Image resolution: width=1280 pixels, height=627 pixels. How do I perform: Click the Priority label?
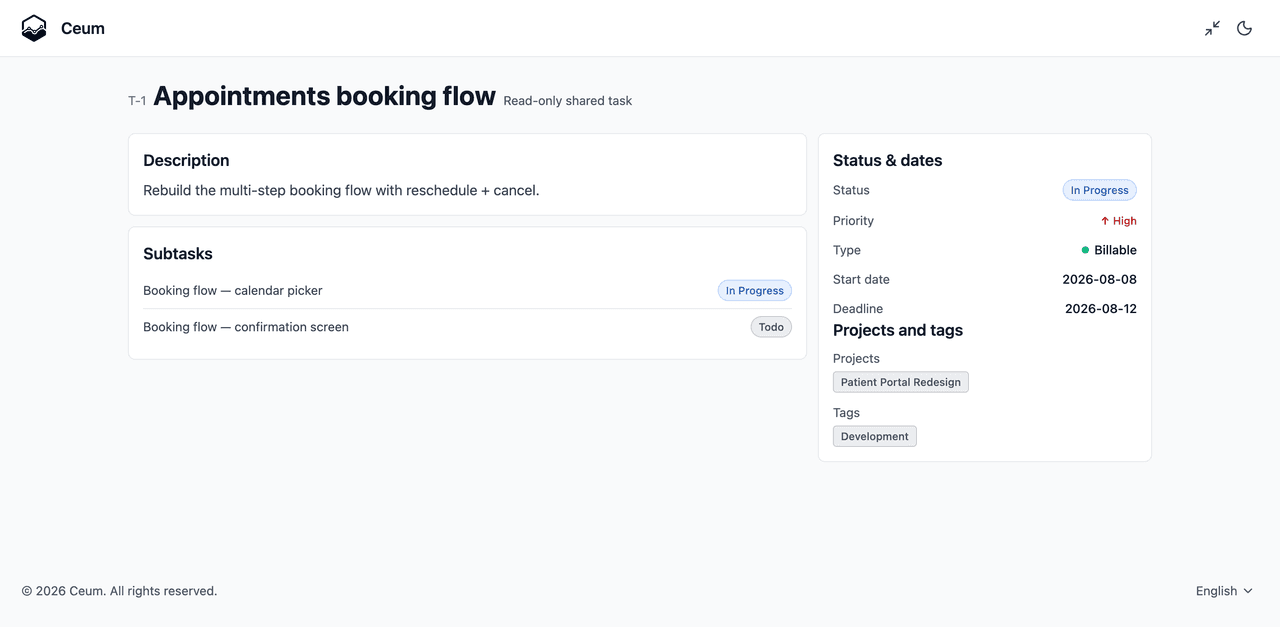coord(853,221)
